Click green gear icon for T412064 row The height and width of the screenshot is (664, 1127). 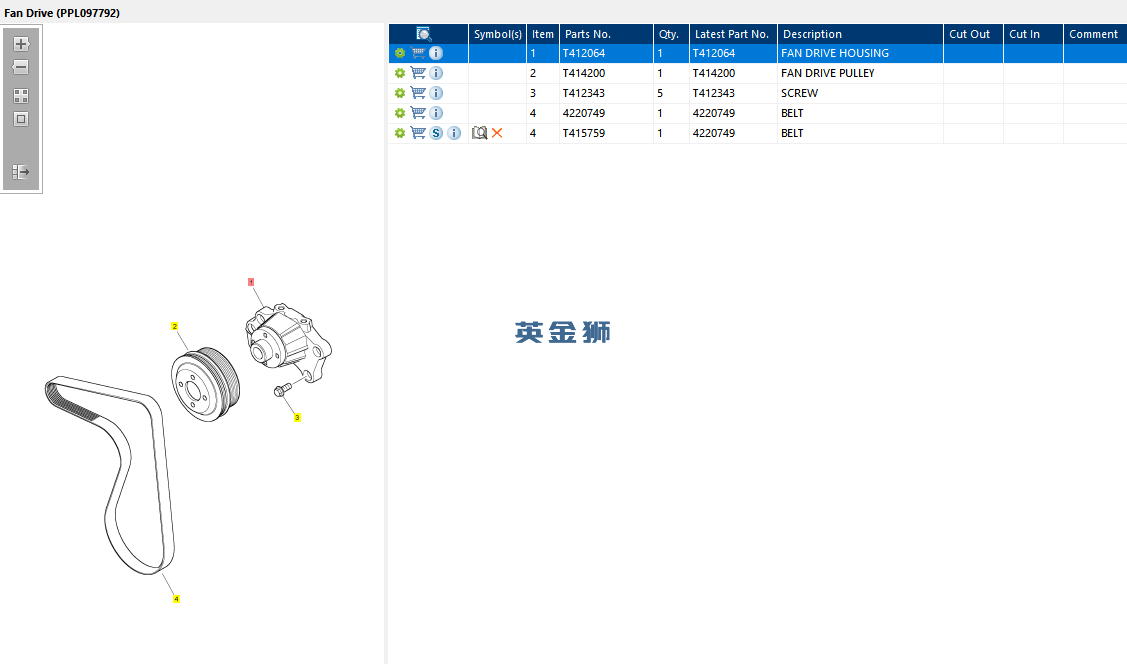coord(400,53)
